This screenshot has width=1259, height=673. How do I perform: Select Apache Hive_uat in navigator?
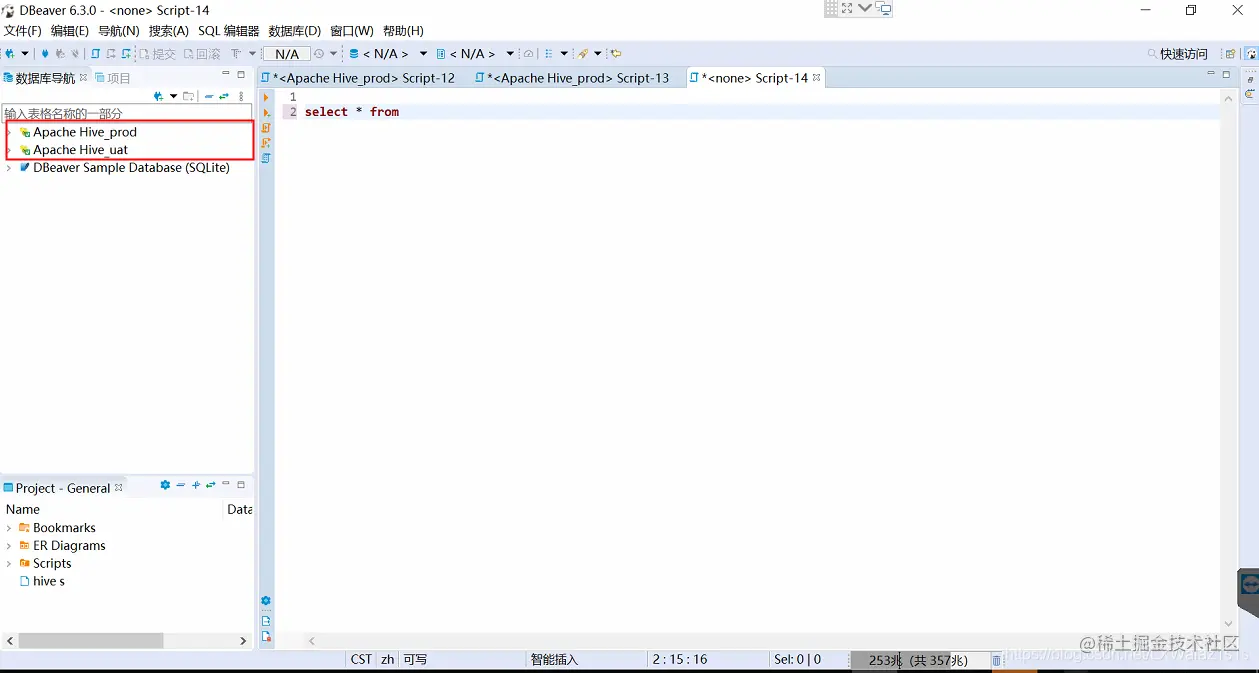pos(80,150)
